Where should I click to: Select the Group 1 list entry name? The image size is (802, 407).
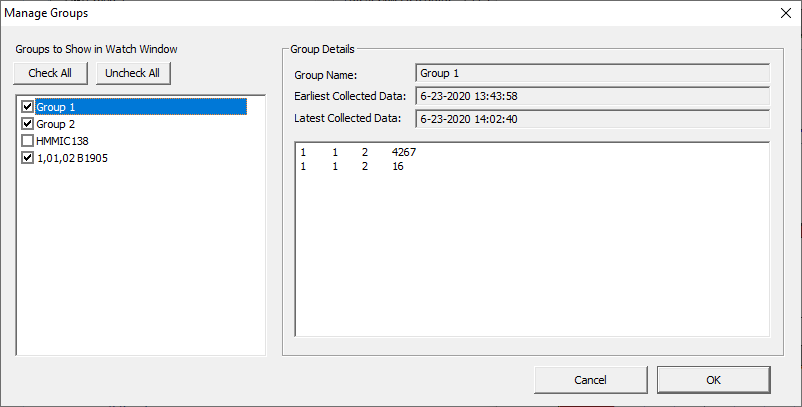(x=56, y=106)
